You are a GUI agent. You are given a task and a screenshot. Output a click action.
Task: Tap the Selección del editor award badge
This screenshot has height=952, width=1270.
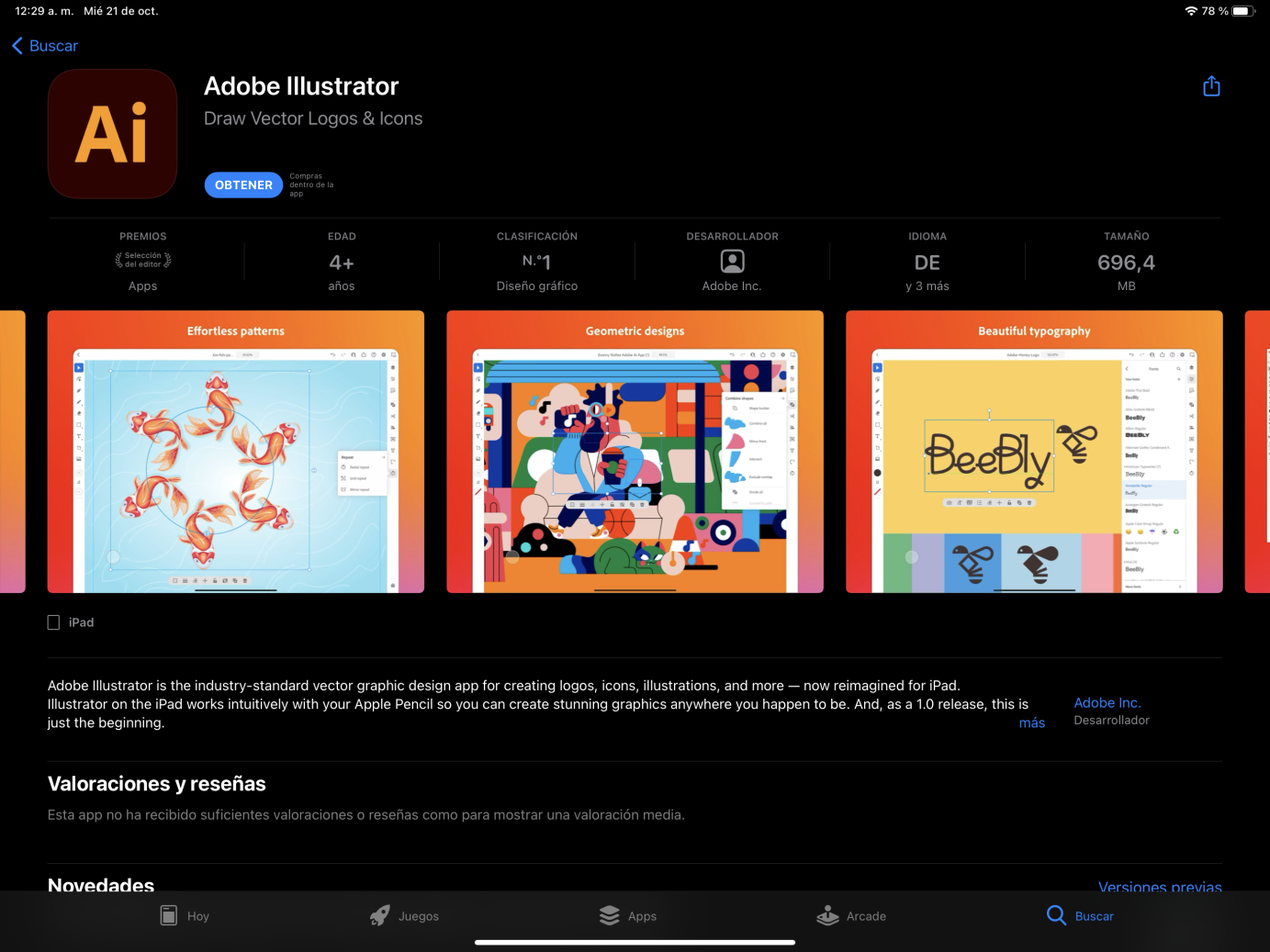(x=143, y=260)
